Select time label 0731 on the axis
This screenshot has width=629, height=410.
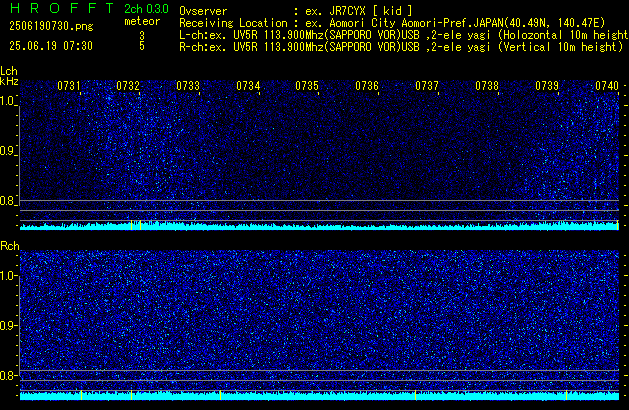(x=69, y=86)
